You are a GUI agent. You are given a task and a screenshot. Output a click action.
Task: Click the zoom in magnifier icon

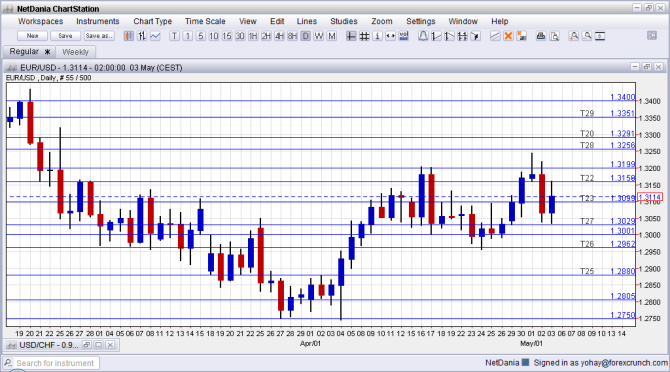[x=574, y=36]
